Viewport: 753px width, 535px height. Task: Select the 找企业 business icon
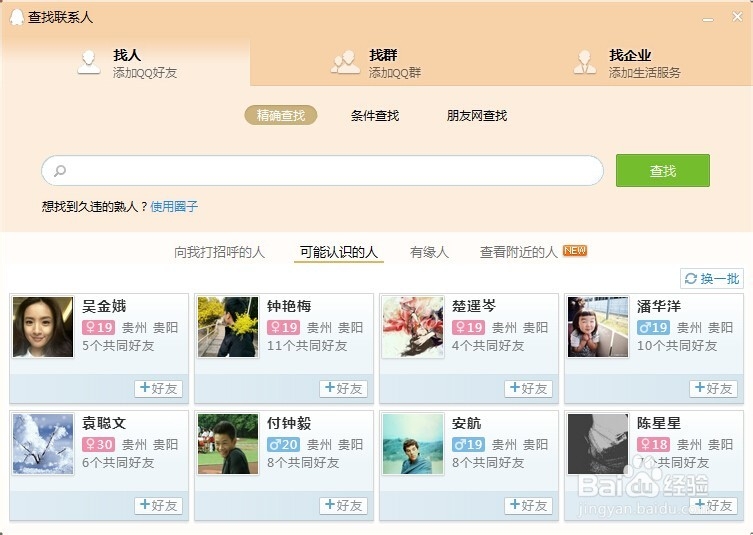coord(584,62)
